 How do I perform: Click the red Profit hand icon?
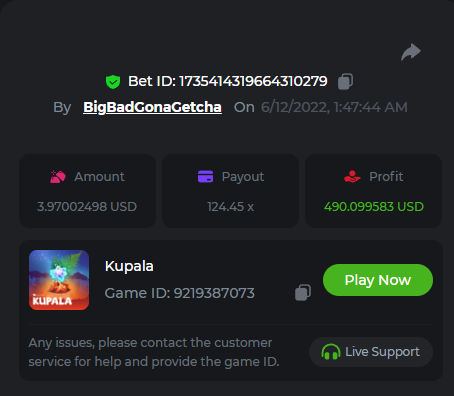(352, 177)
